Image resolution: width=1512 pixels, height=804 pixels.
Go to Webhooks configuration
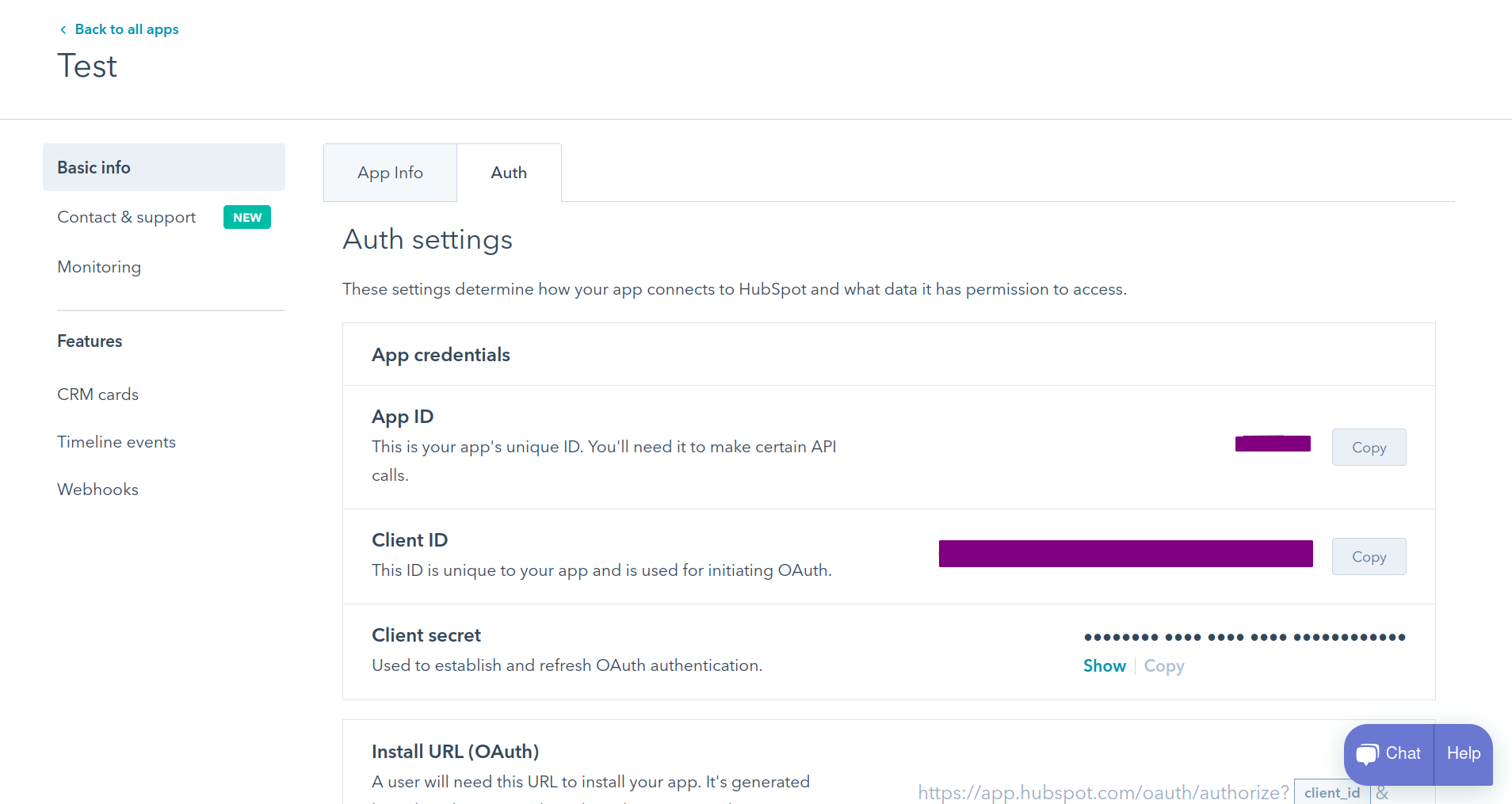point(97,489)
